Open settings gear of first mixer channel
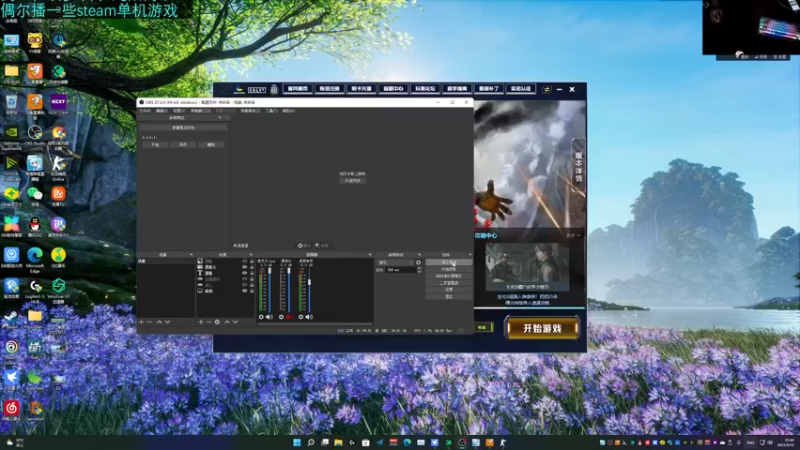The image size is (800, 450). coord(261,317)
